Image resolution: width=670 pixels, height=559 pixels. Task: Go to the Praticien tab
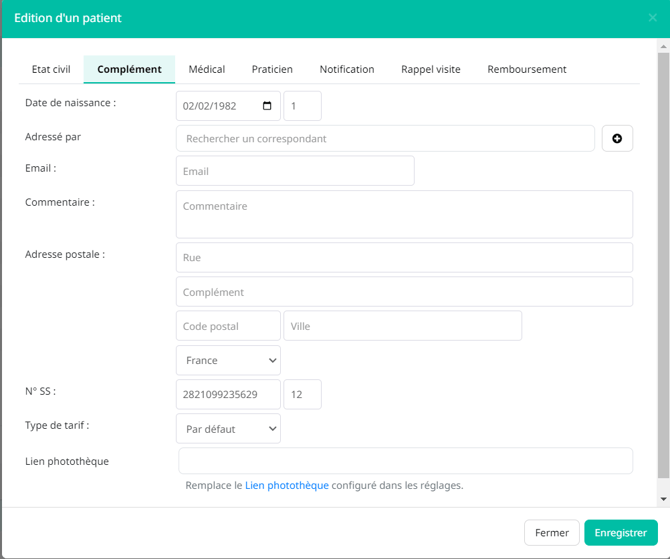pyautogui.click(x=272, y=69)
